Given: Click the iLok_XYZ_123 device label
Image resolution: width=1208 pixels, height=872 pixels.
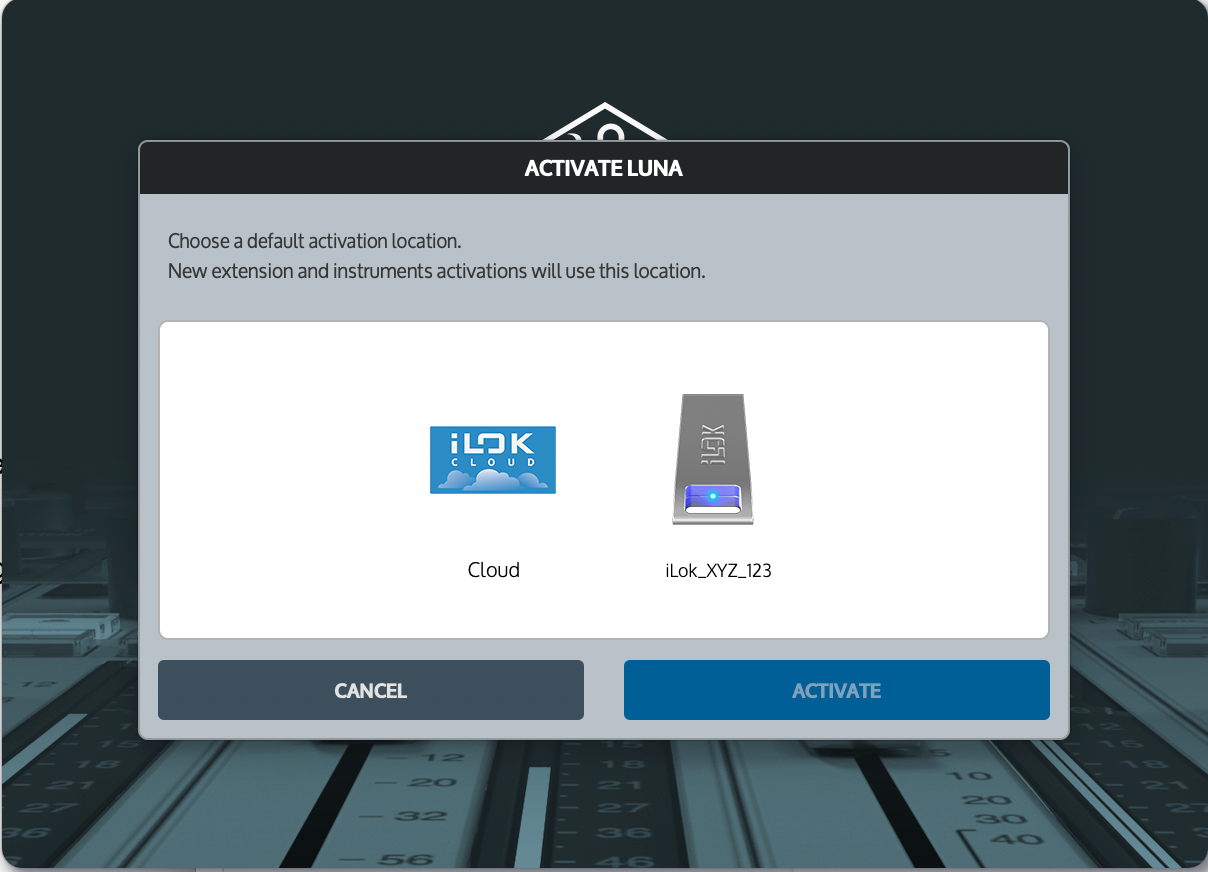Looking at the screenshot, I should click(718, 571).
